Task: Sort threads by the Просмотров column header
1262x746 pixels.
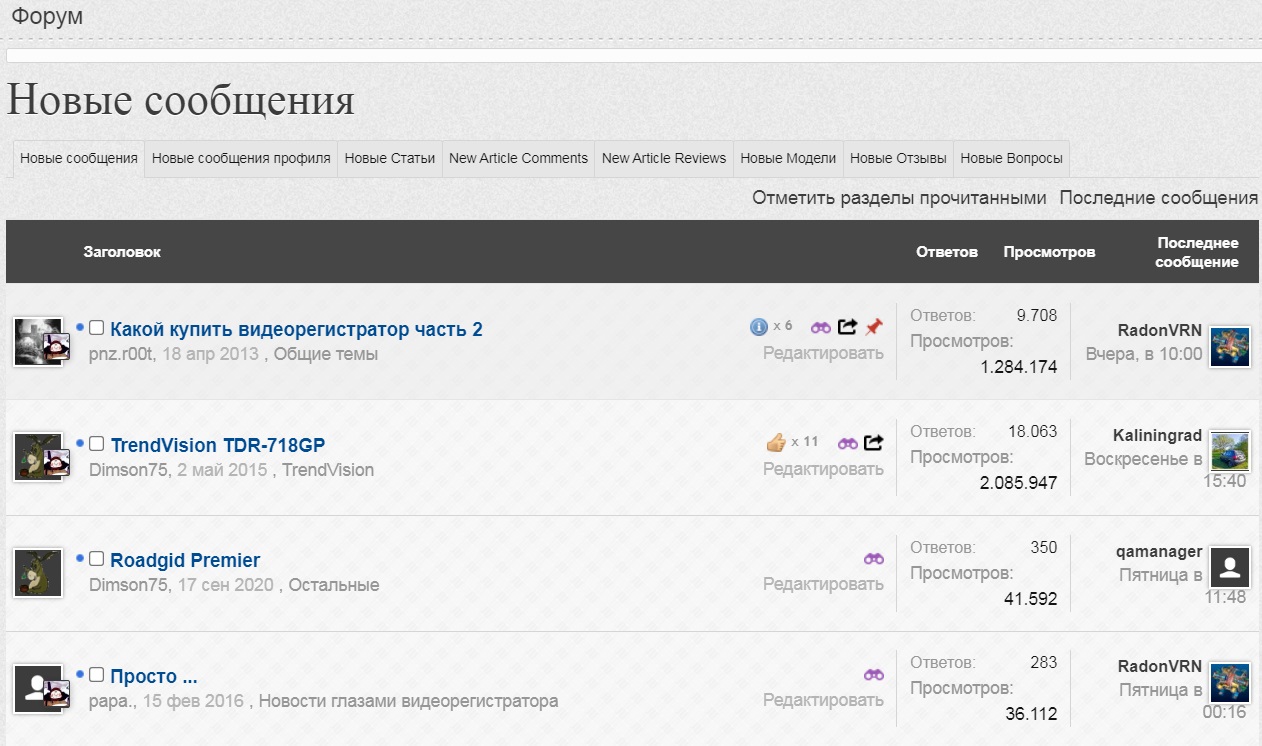Action: tap(1049, 252)
